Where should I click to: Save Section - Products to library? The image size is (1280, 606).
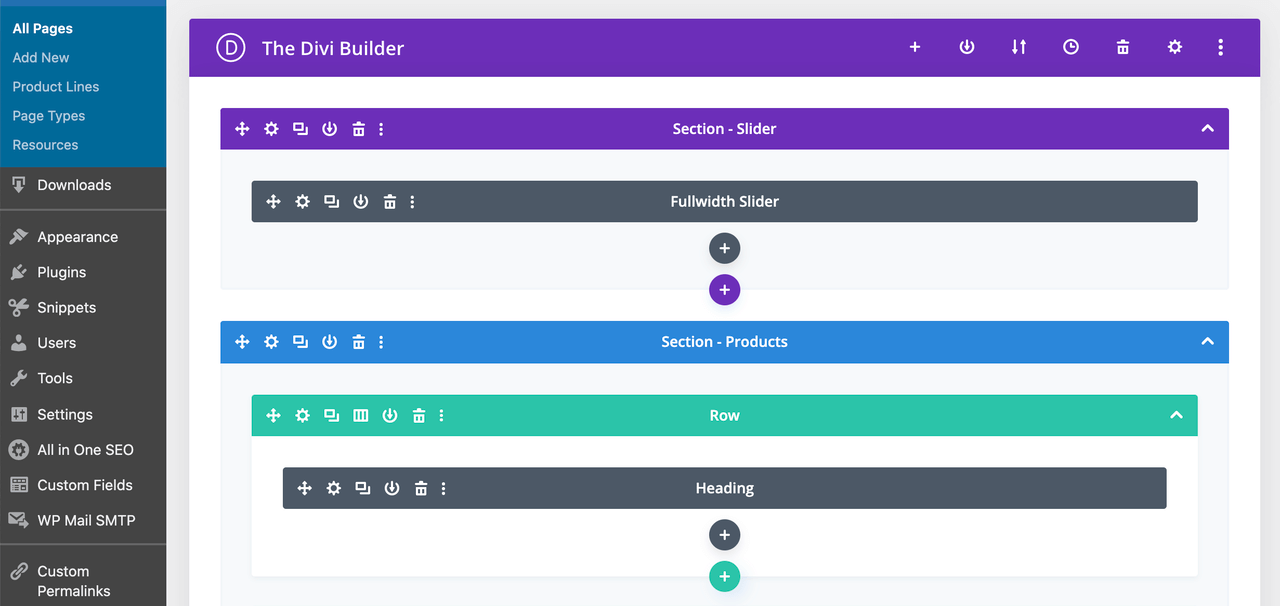pos(329,342)
